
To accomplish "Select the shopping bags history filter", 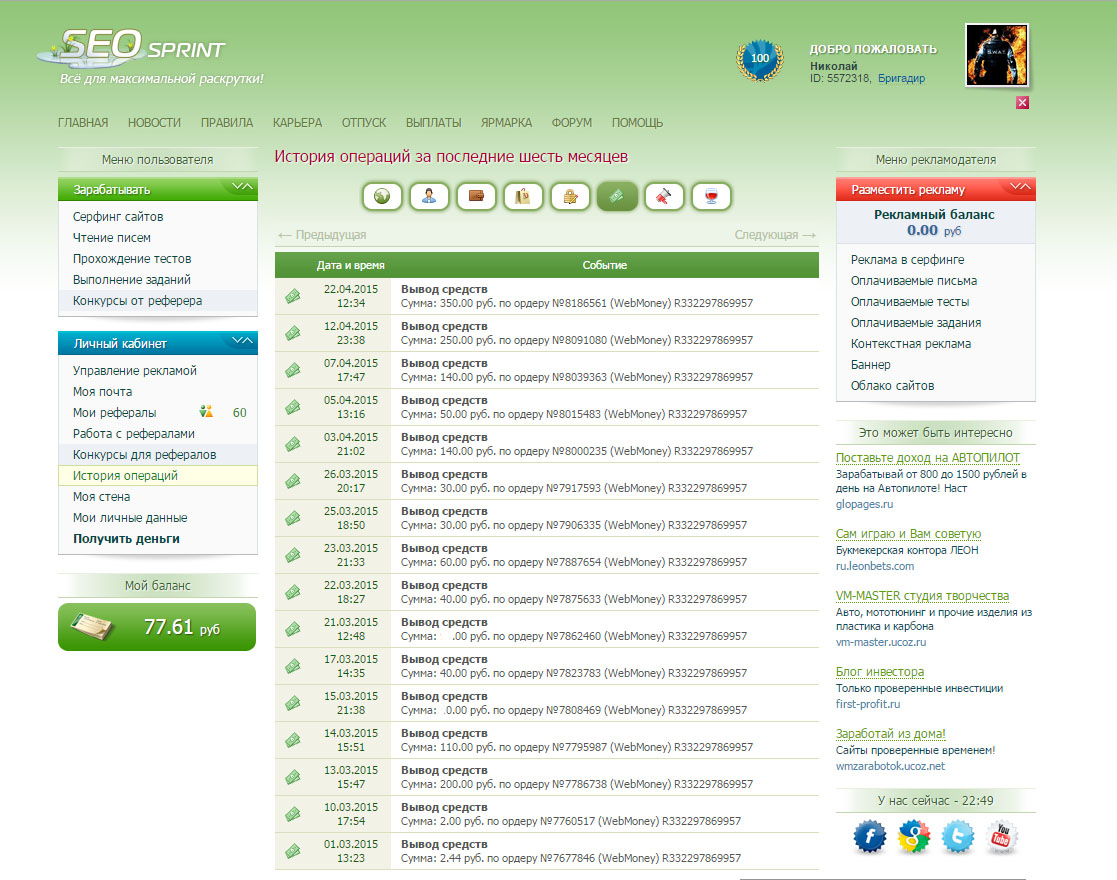I will (523, 197).
